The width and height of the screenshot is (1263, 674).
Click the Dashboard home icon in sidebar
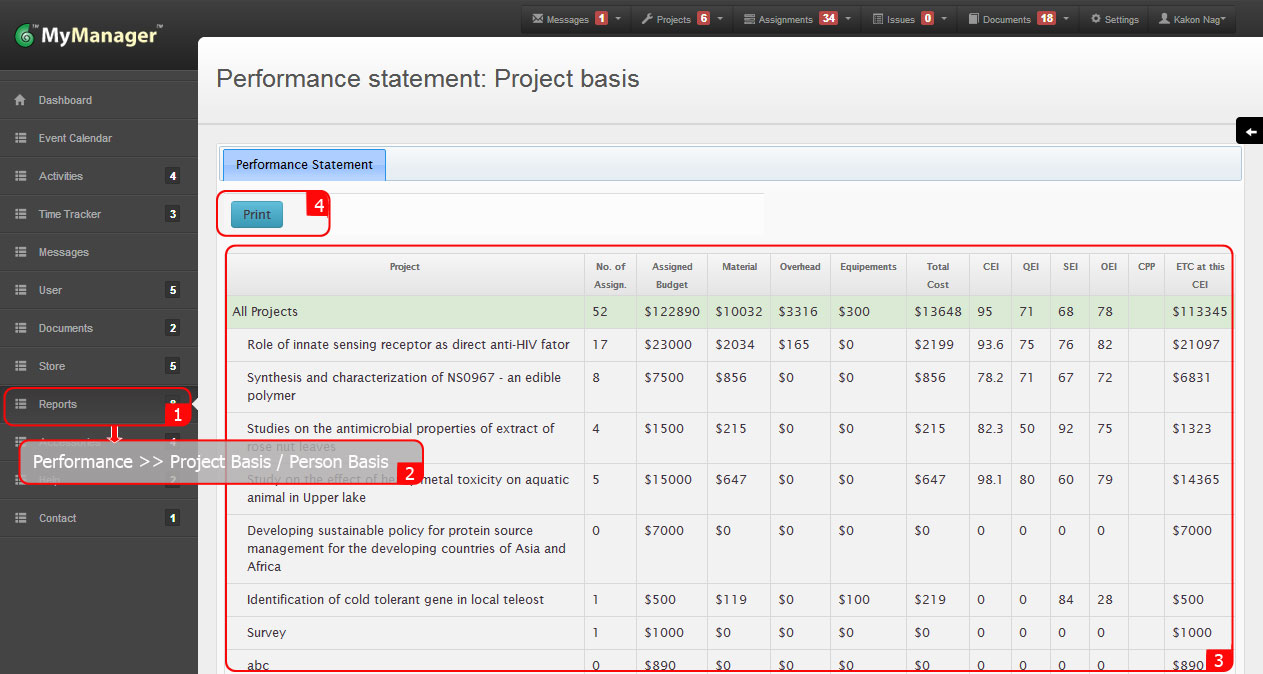[20, 100]
